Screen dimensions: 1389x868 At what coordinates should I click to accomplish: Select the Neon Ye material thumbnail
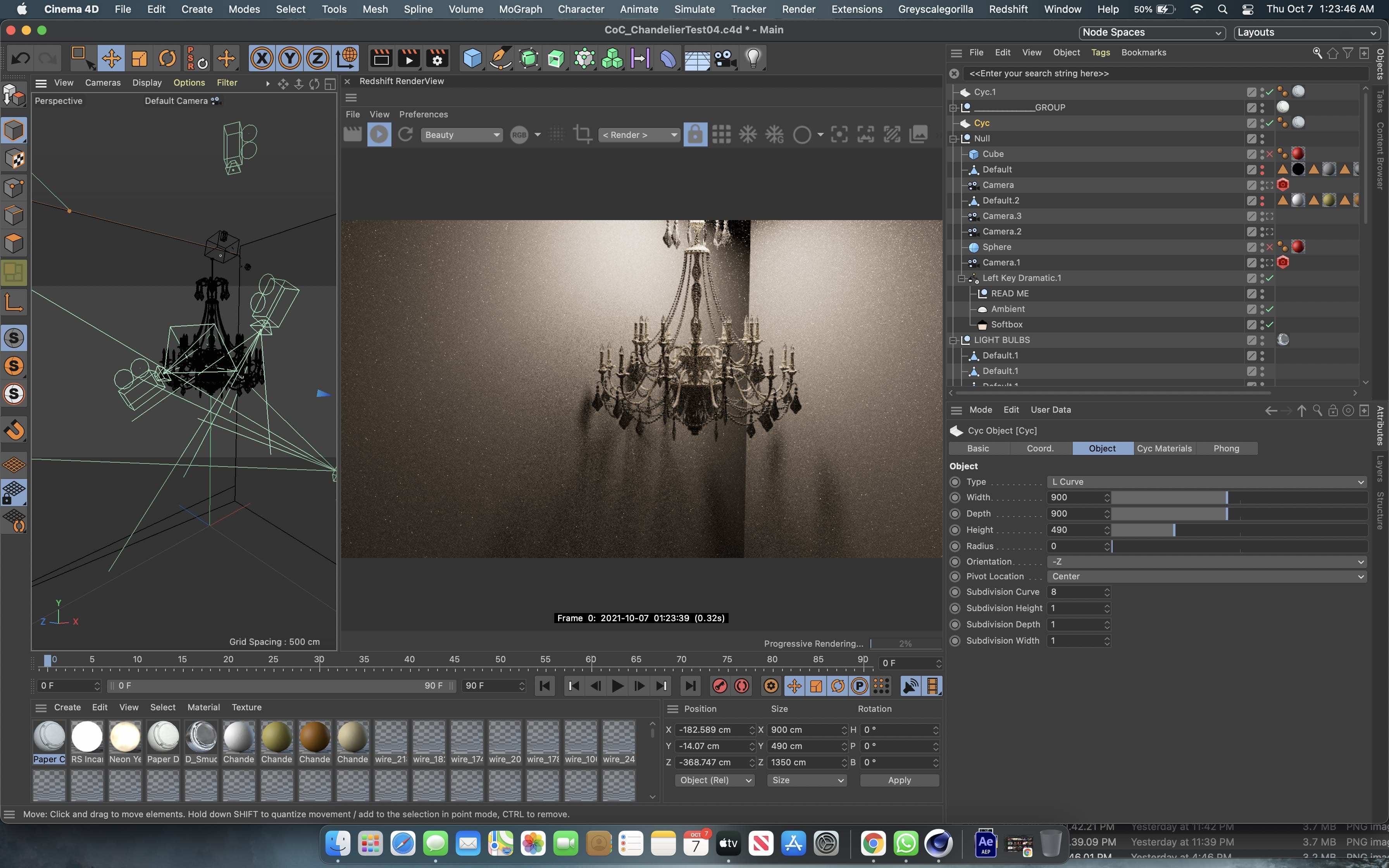tap(125, 737)
